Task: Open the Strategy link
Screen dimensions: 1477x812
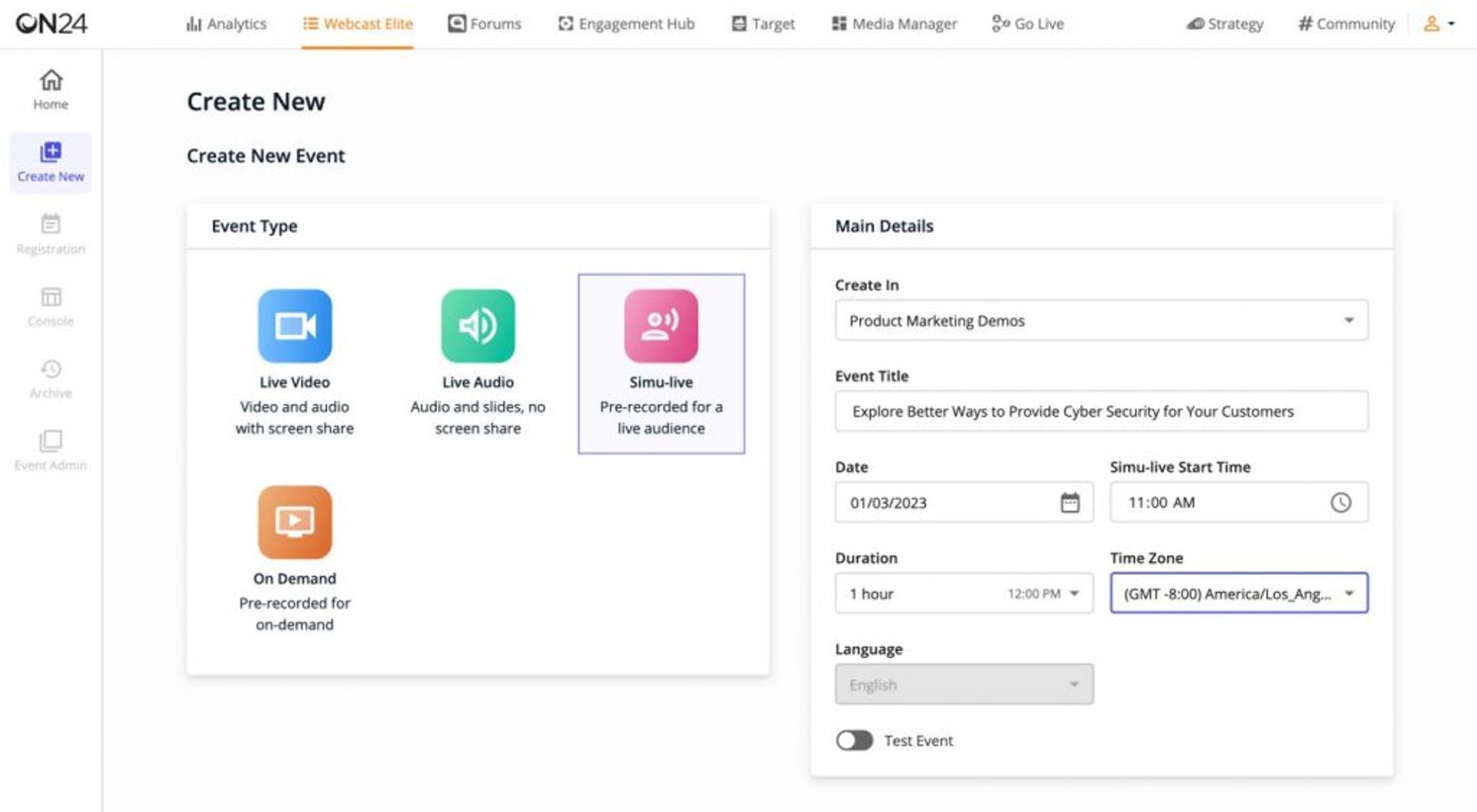Action: tap(1225, 24)
